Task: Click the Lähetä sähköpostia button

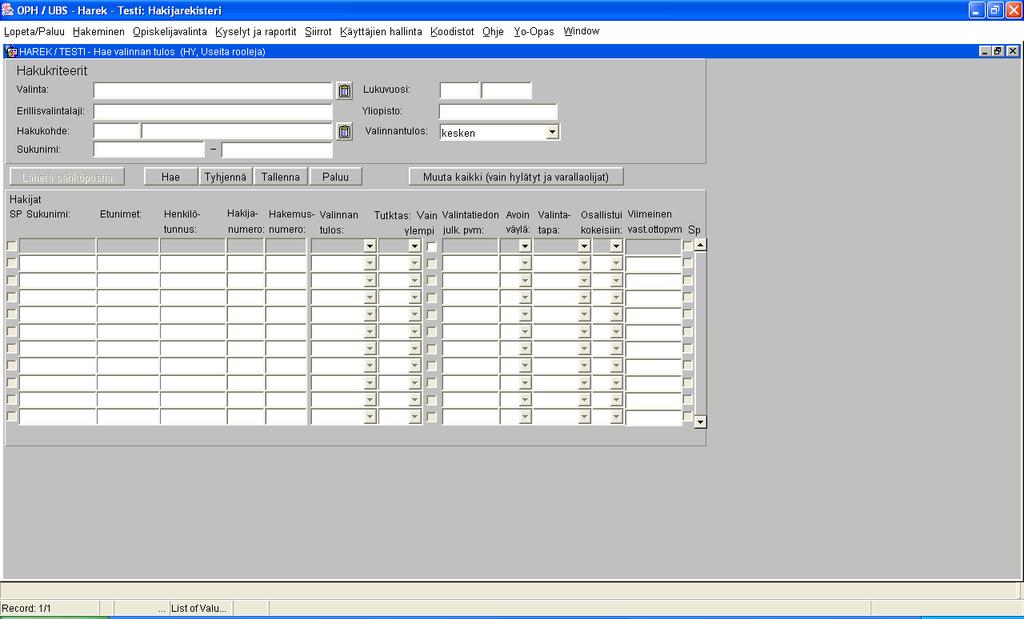Action: 67,177
